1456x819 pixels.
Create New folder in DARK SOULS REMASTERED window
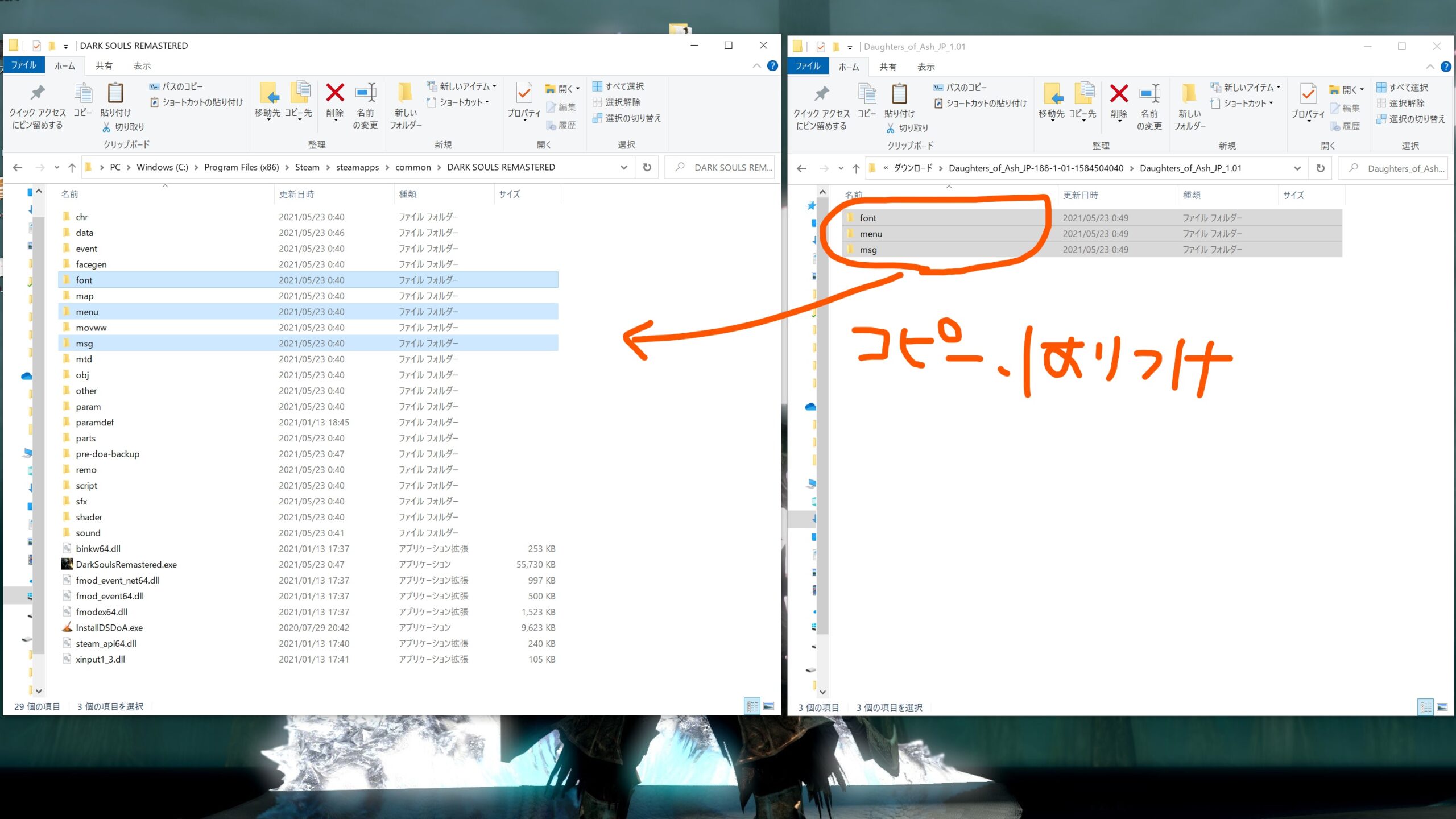click(406, 106)
